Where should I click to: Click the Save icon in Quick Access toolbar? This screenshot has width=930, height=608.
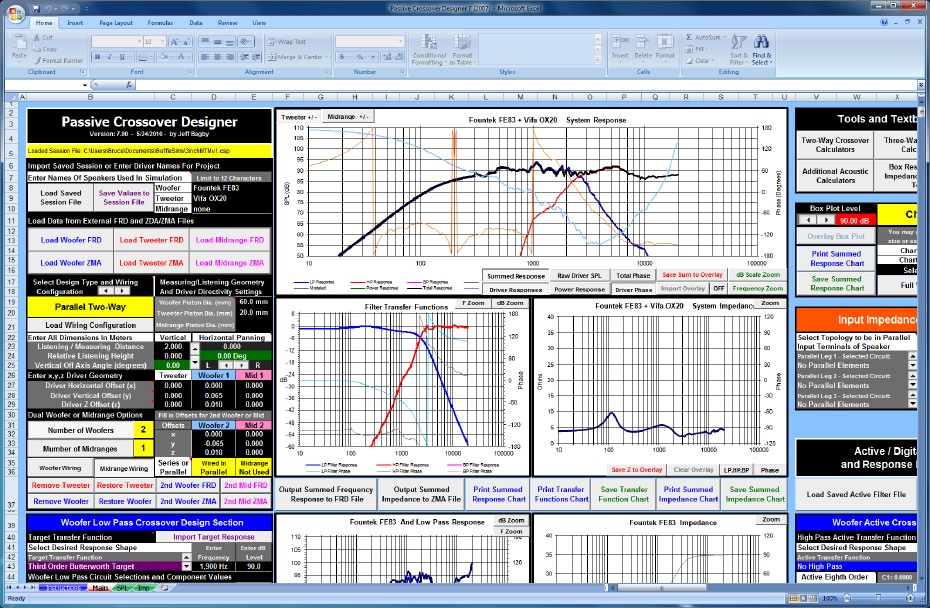(x=37, y=9)
